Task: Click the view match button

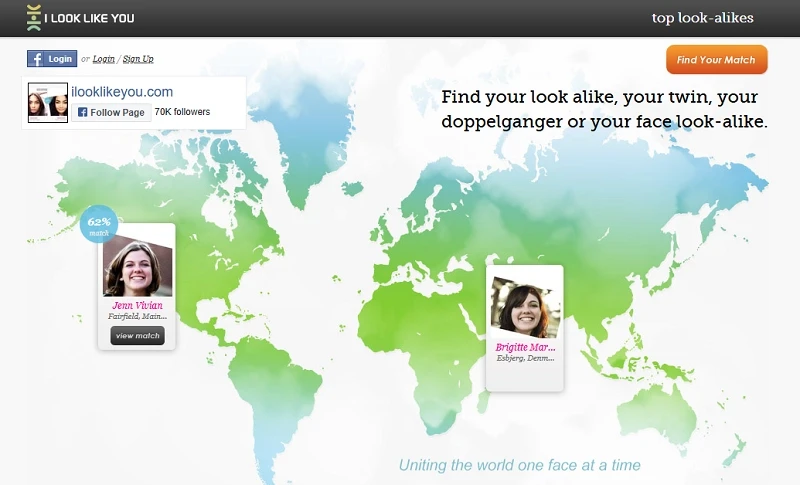Action: coord(138,336)
